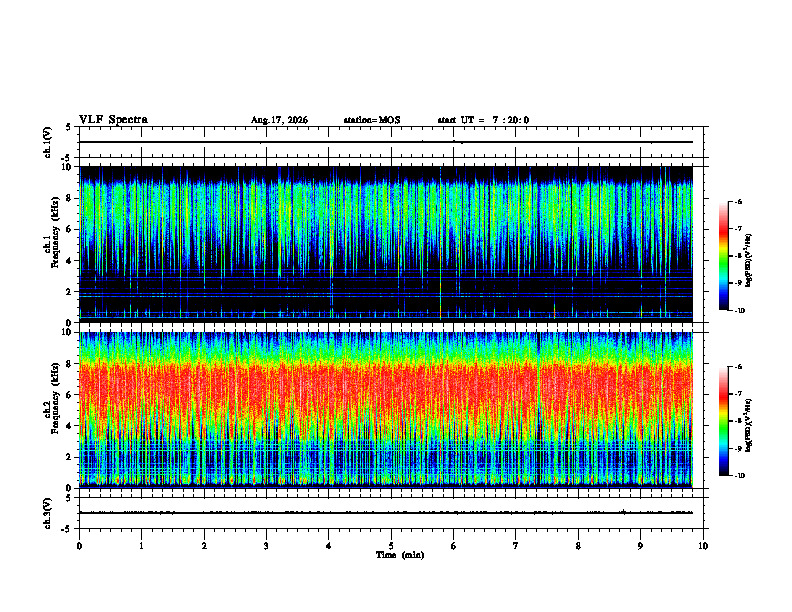Click tick label "5" on the time axis
This screenshot has height=612, width=792.
(x=391, y=546)
